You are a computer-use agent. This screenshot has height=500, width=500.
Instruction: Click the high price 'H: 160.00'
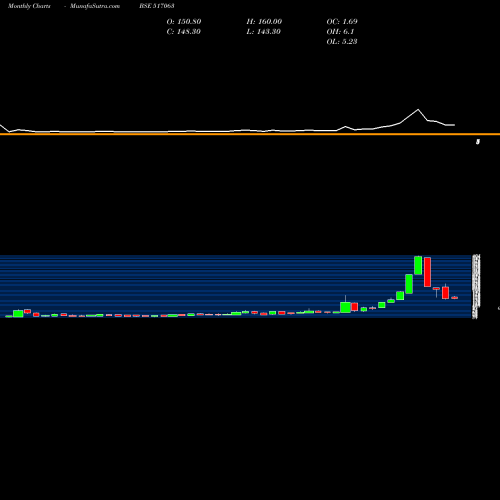(x=264, y=21)
